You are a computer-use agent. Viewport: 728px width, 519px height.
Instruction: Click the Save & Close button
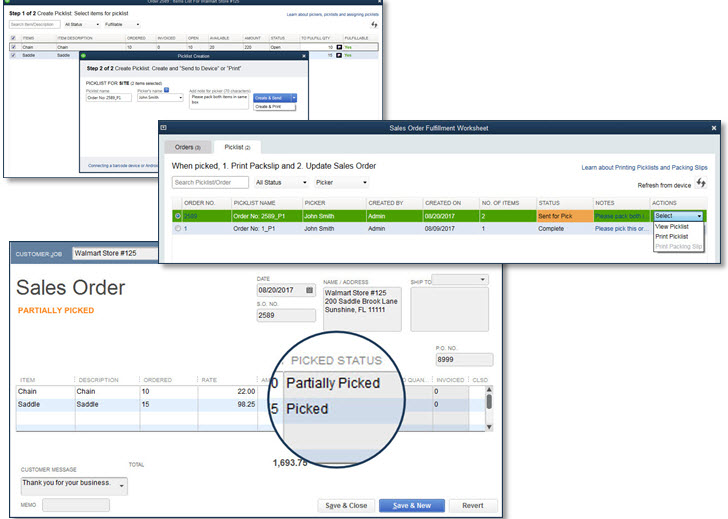tap(346, 506)
